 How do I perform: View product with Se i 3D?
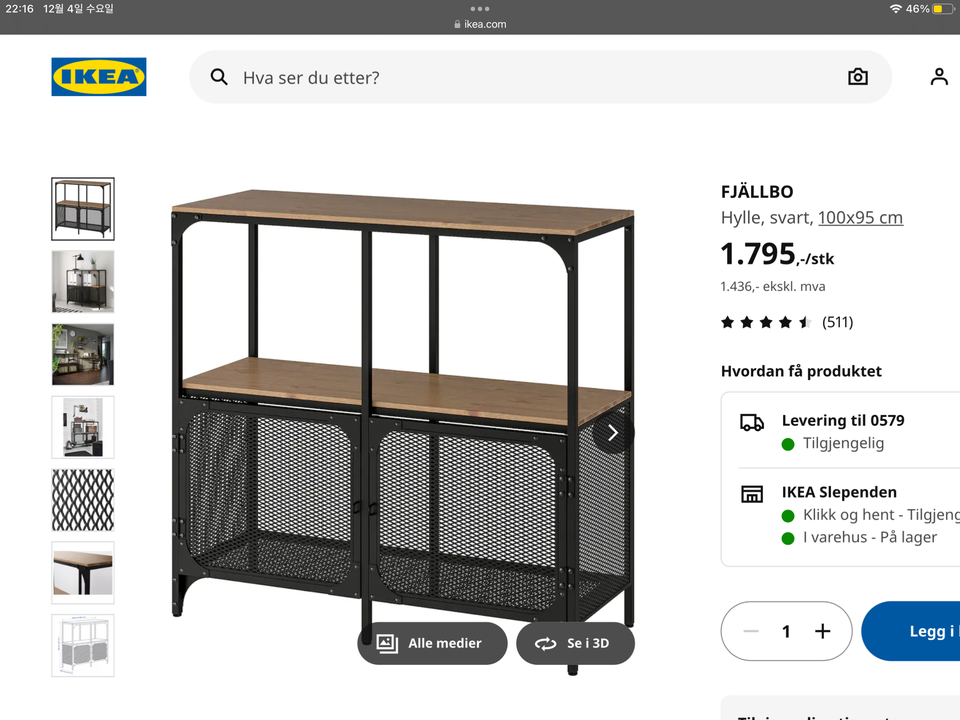[x=575, y=643]
